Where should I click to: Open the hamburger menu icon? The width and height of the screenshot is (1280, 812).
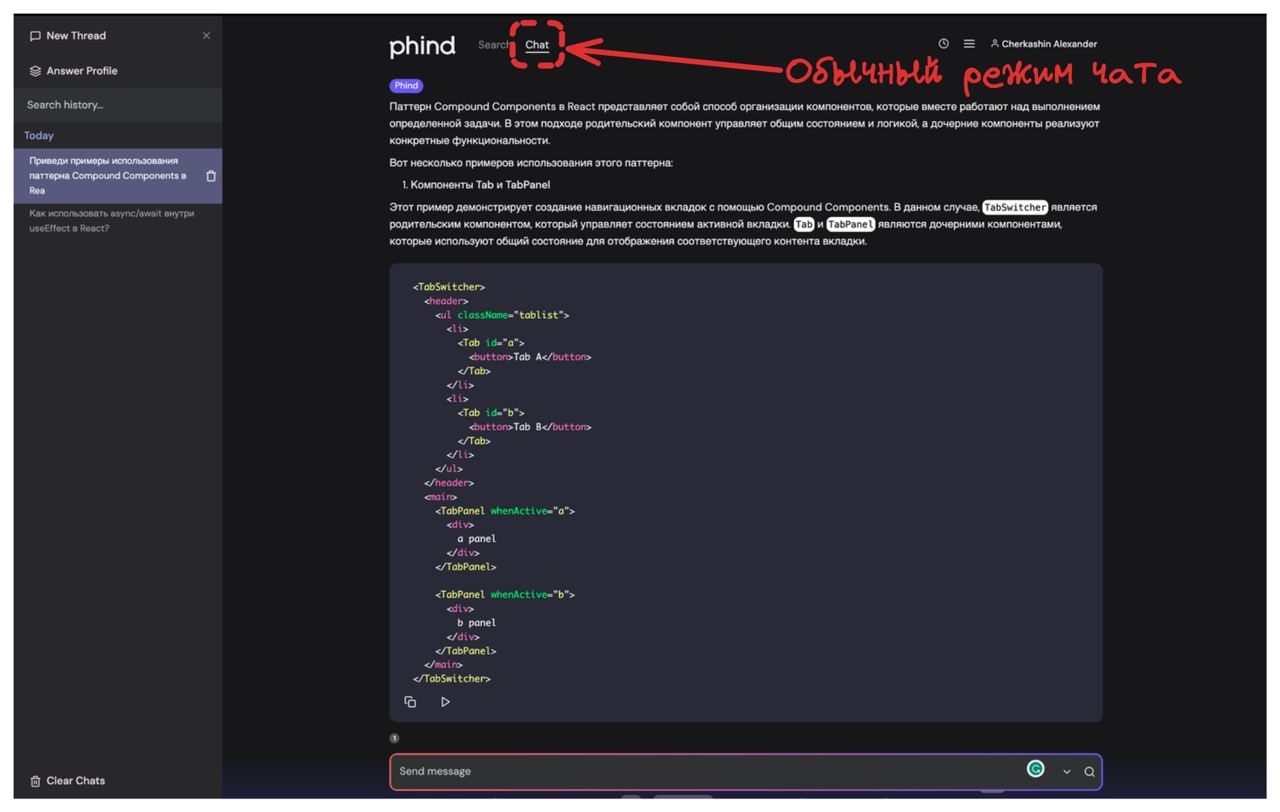pyautogui.click(x=968, y=43)
